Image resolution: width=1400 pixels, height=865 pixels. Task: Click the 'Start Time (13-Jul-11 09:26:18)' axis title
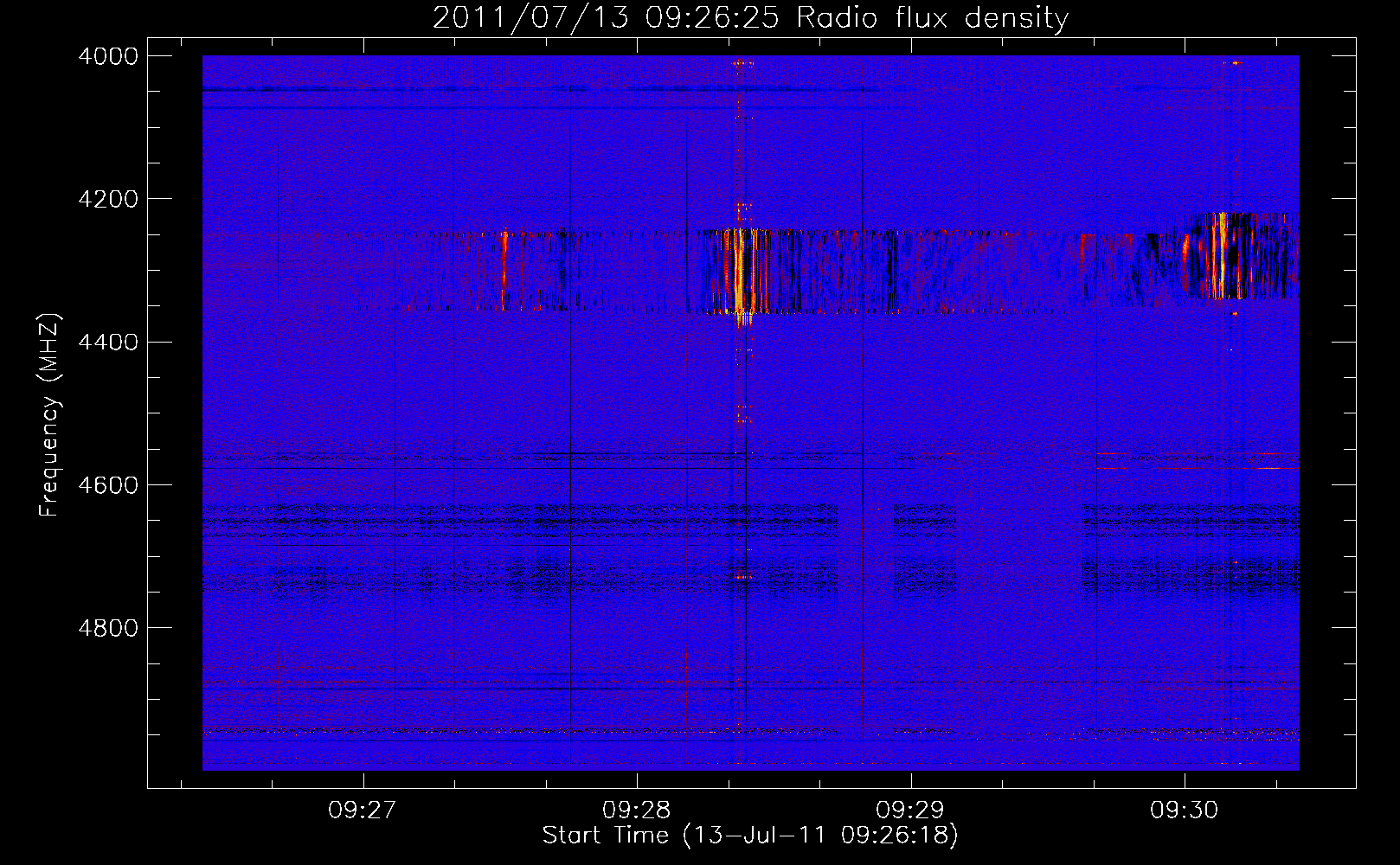[x=750, y=836]
